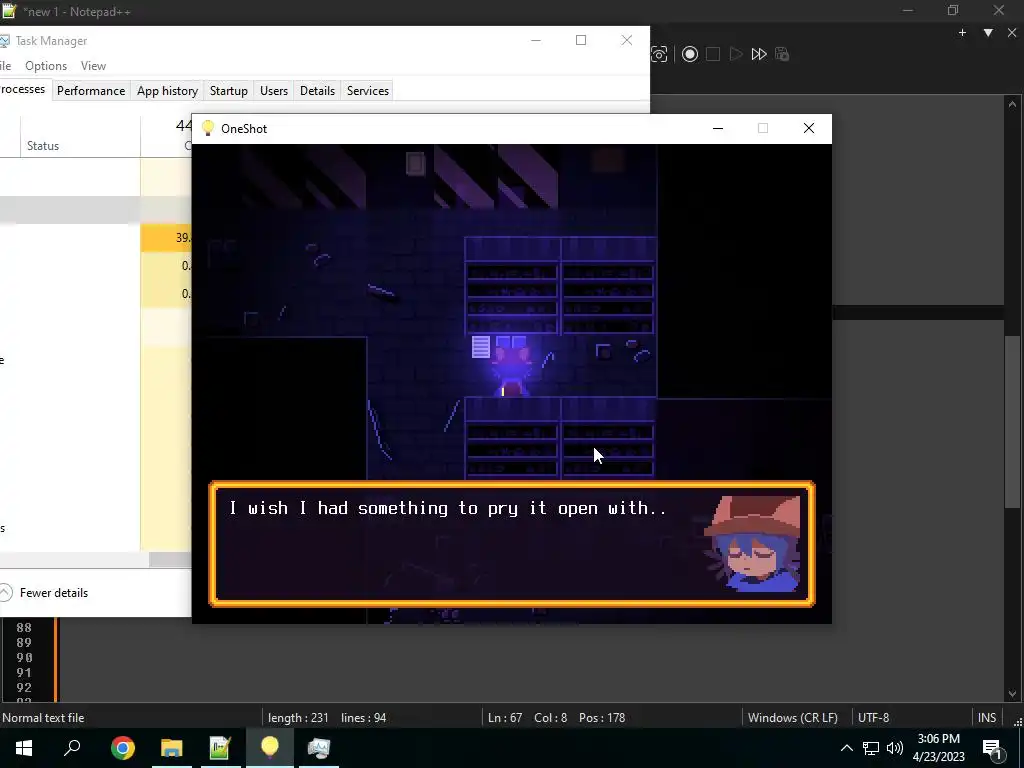Screen dimensions: 1024x768
Task: Switch to Task Manager Performance tab
Action: pos(91,91)
